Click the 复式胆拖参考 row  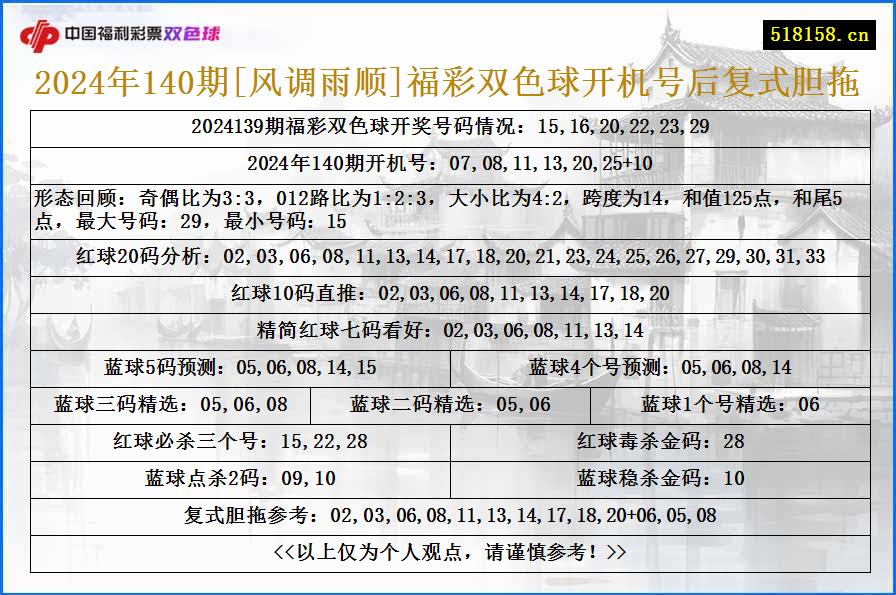pyautogui.click(x=448, y=518)
